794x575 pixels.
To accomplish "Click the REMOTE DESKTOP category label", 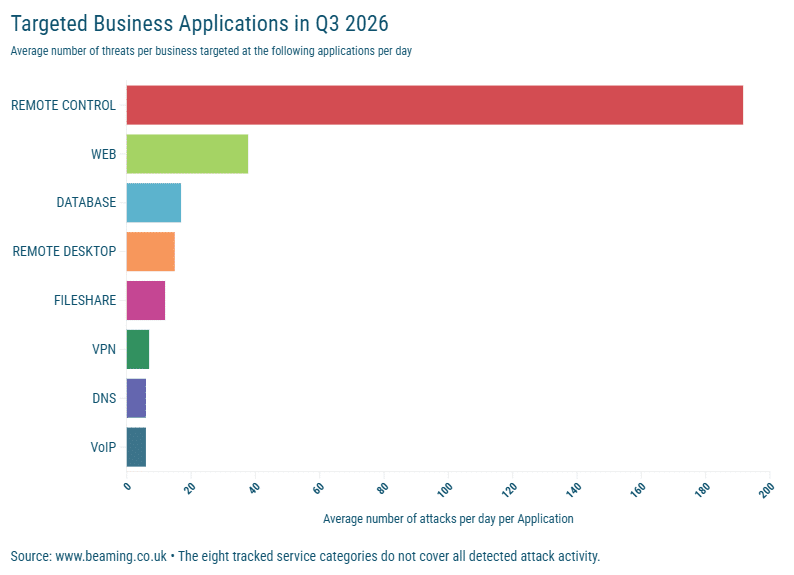I will 64,251.
